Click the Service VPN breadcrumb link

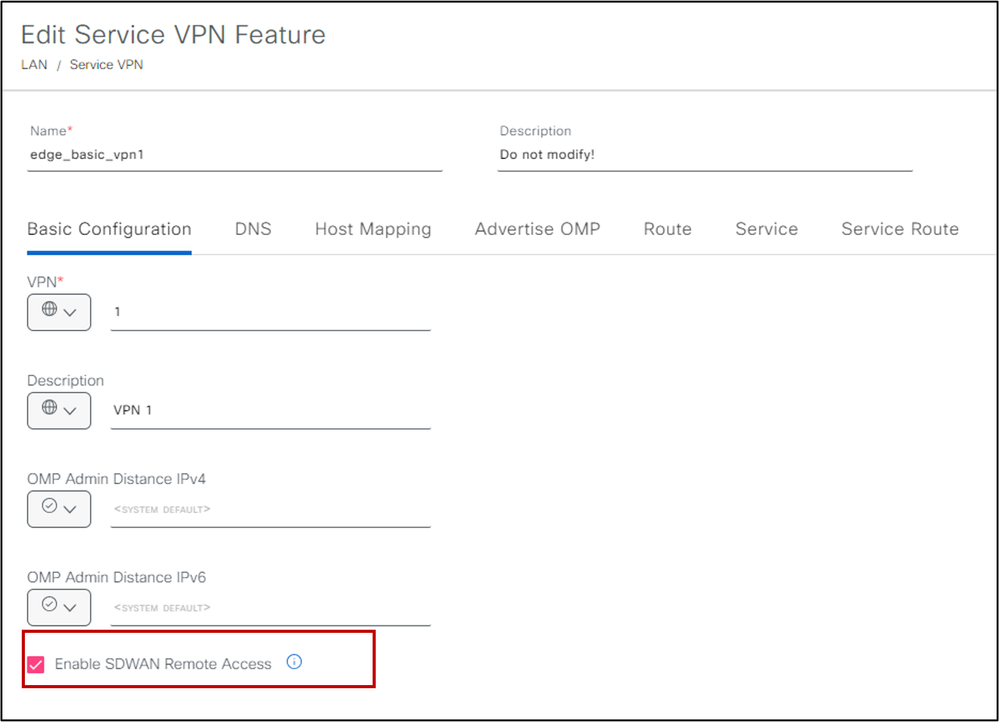tap(106, 65)
